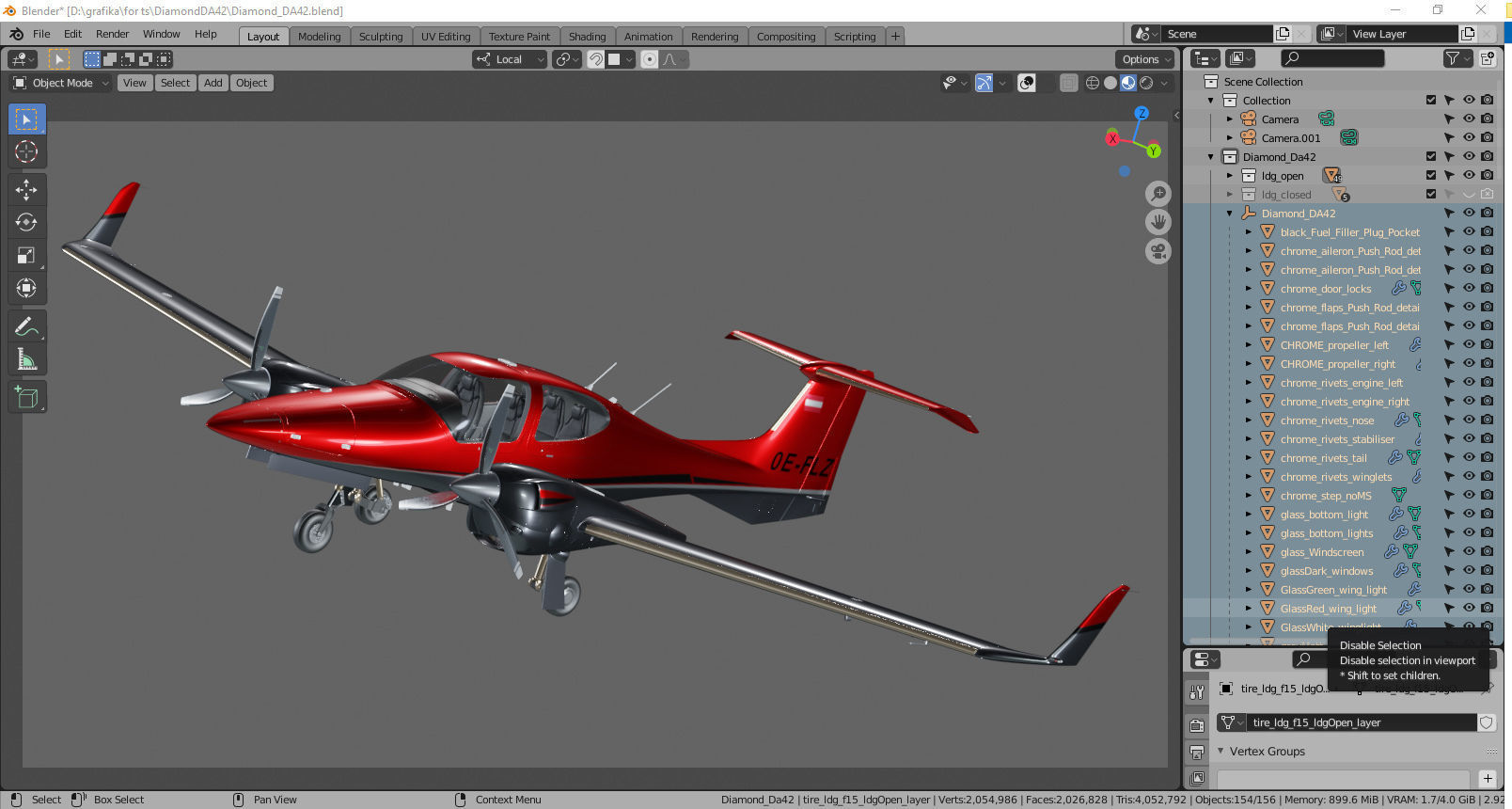This screenshot has height=809, width=1512.
Task: Open the Render menu
Action: coord(112,34)
